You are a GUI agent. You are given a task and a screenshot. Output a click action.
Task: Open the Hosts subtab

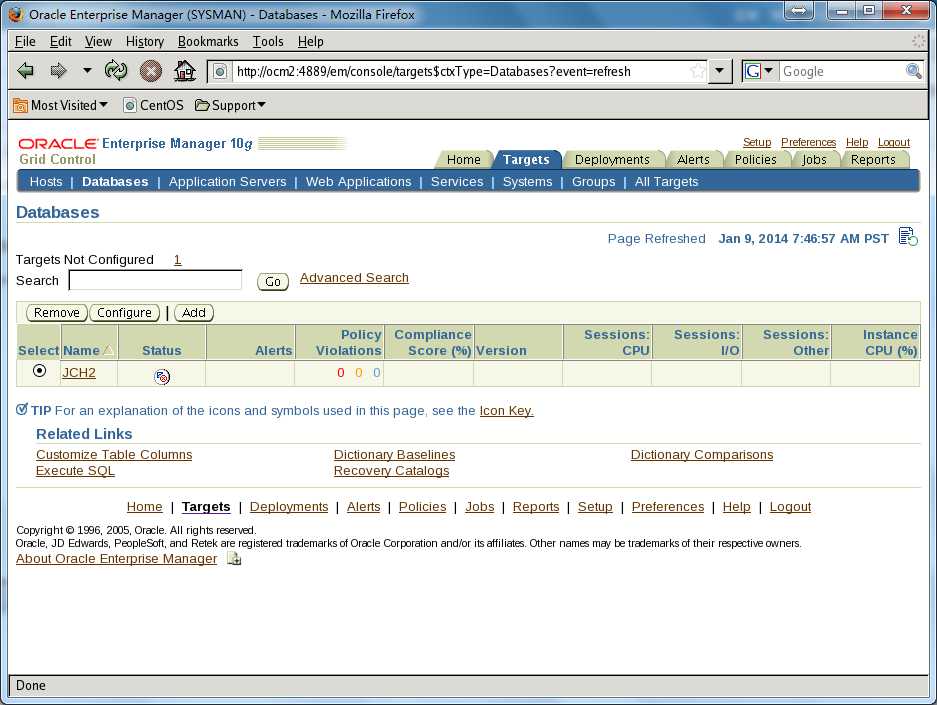46,182
